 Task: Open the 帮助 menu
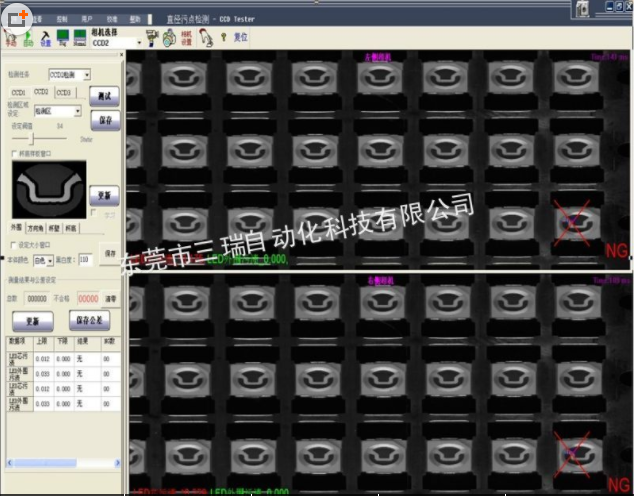point(135,19)
